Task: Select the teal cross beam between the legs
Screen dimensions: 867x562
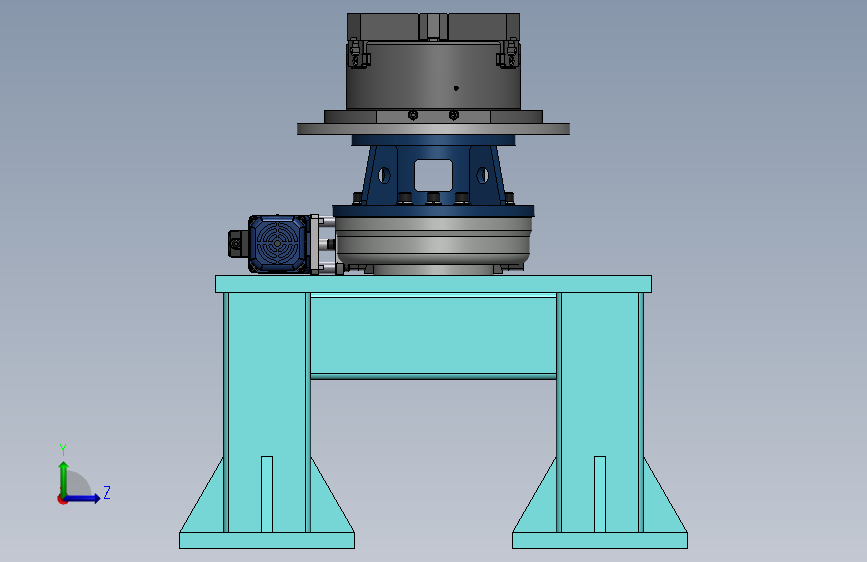Action: pos(434,337)
